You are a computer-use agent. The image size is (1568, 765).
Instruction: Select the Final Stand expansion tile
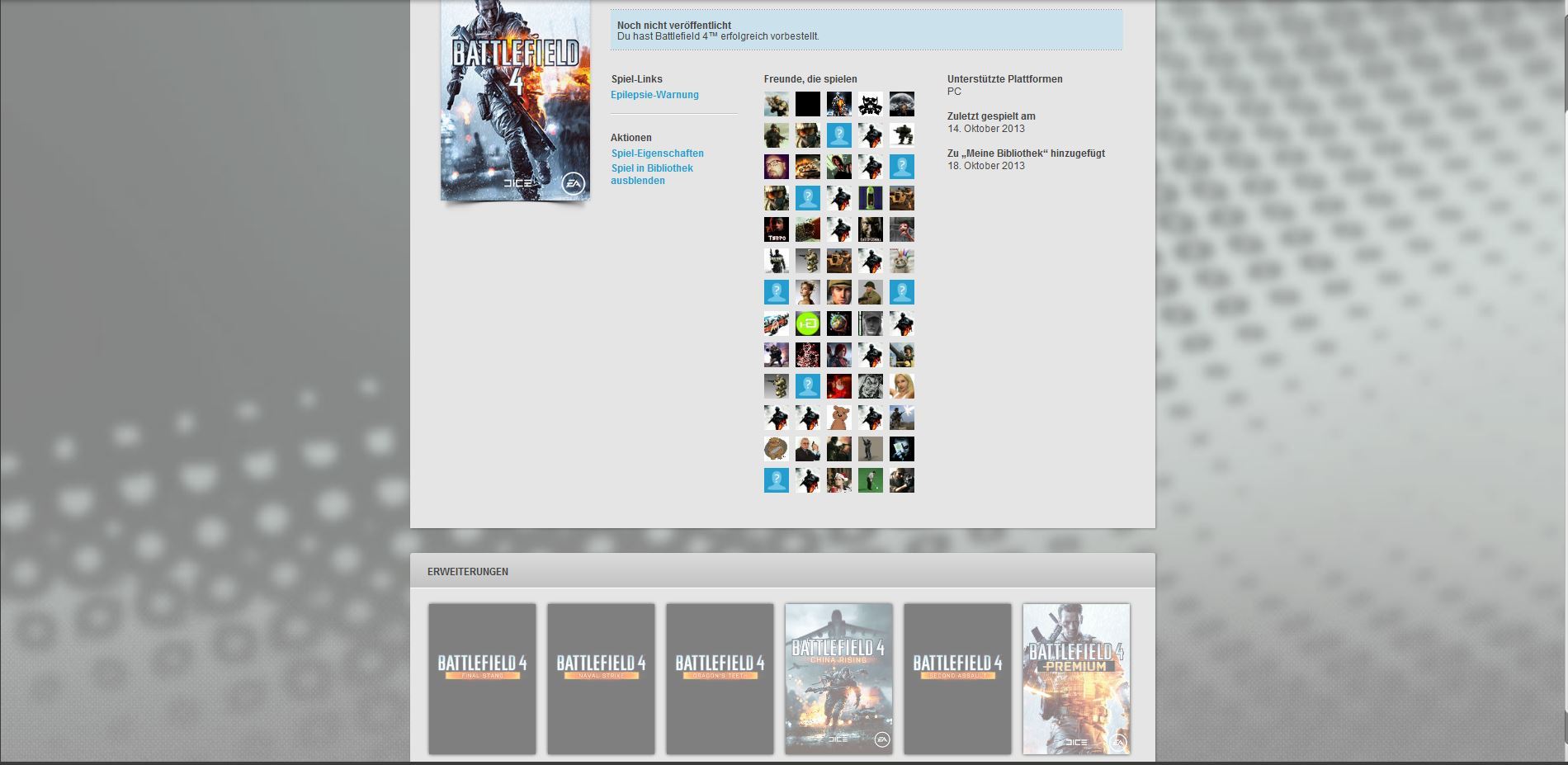click(x=482, y=678)
